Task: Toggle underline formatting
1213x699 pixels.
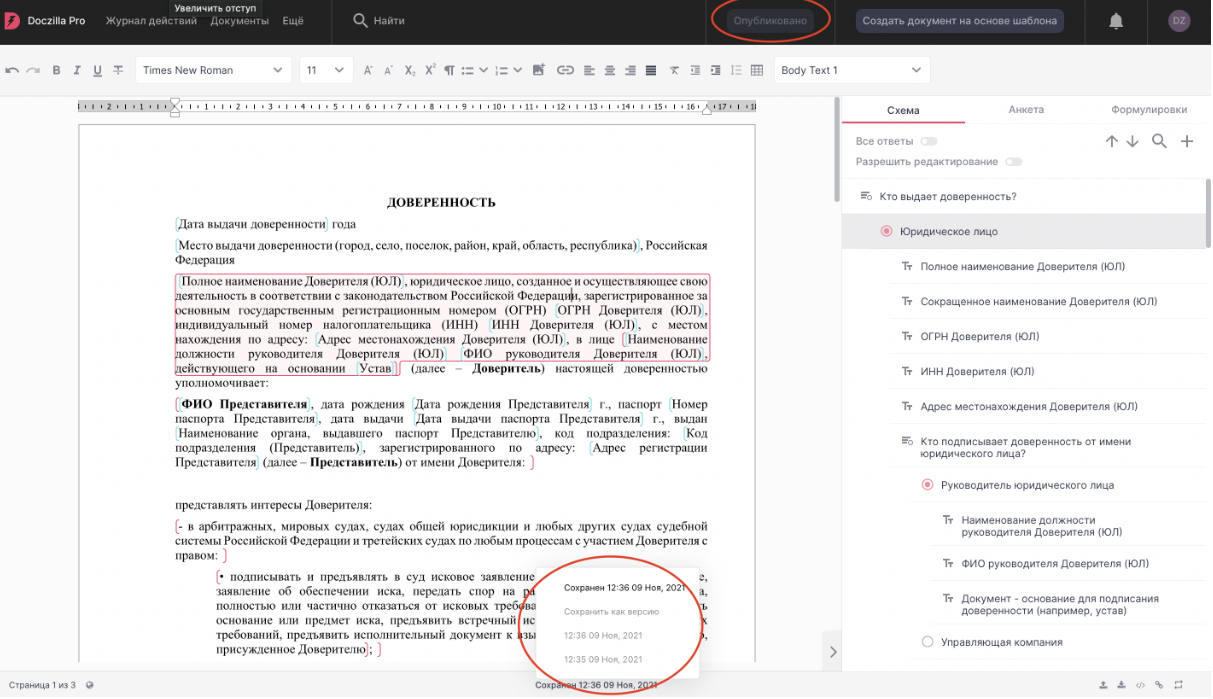Action: tap(97, 70)
